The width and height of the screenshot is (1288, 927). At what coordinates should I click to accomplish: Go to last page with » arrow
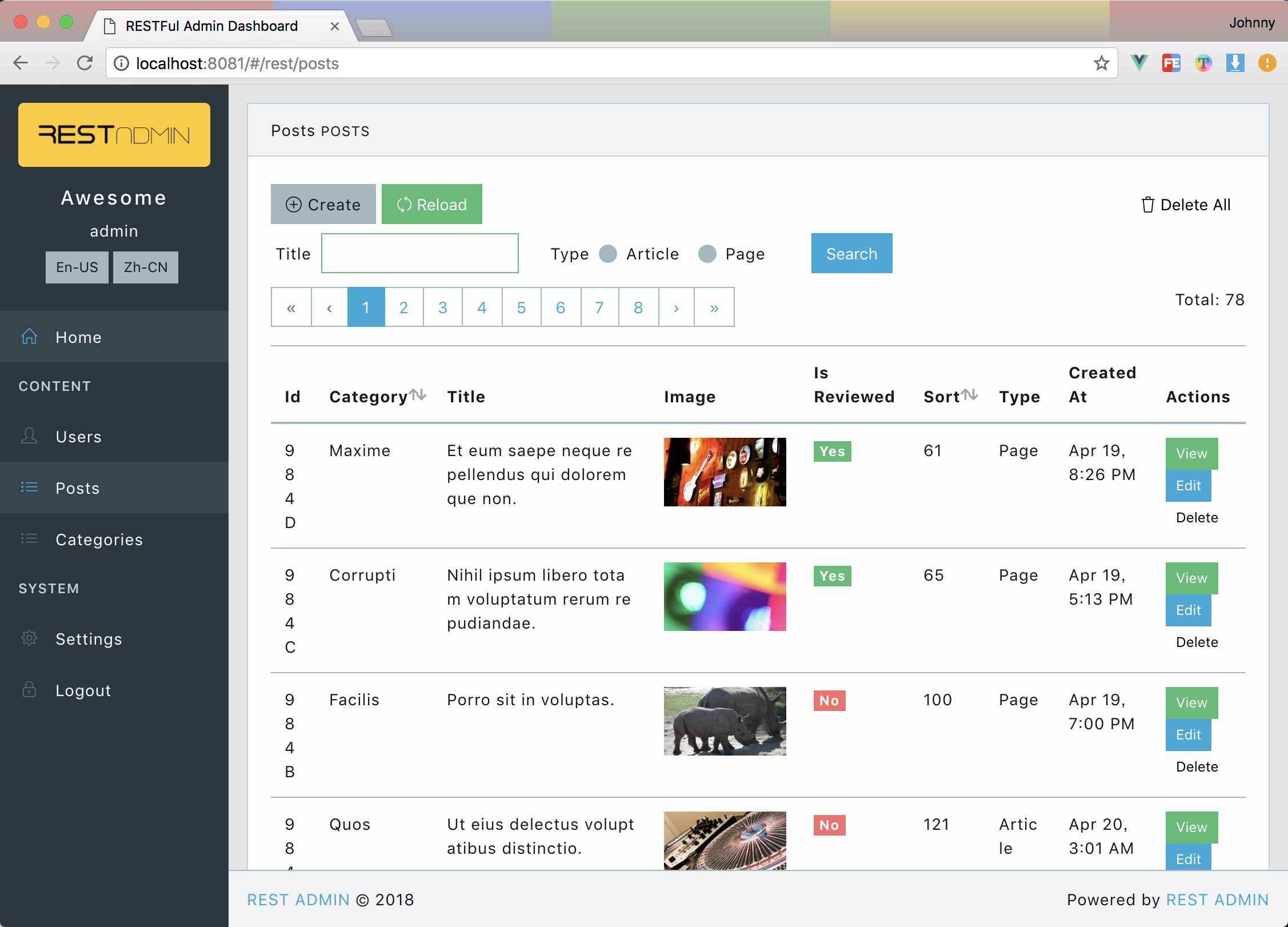[714, 307]
